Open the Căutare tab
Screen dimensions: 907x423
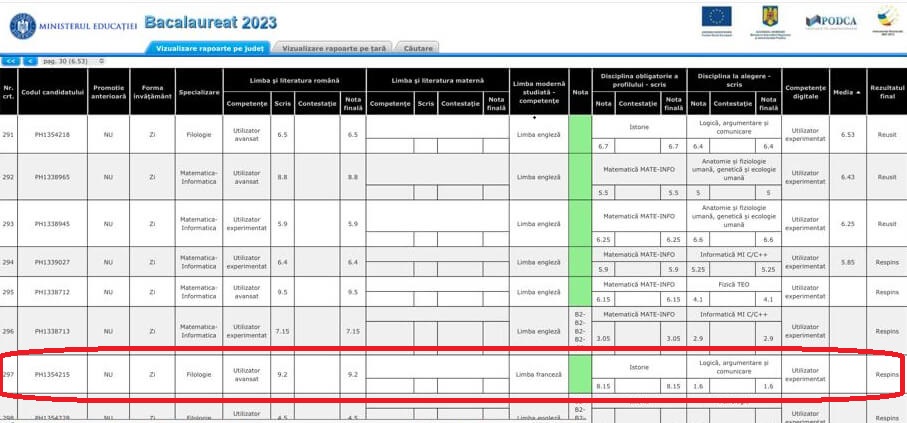[418, 47]
